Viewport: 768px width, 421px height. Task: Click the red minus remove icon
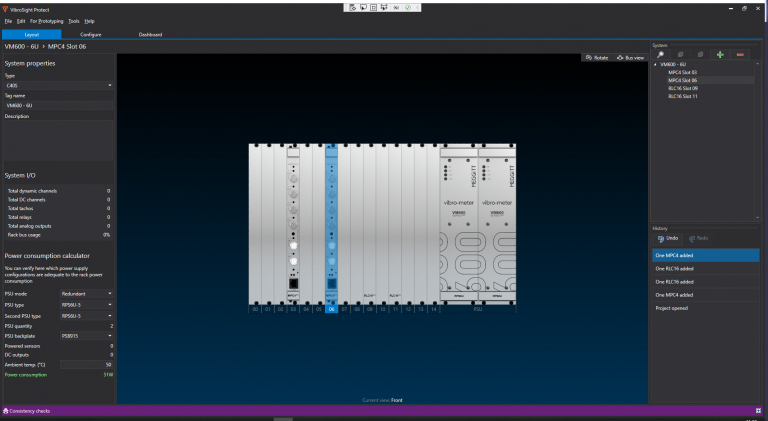[x=740, y=54]
